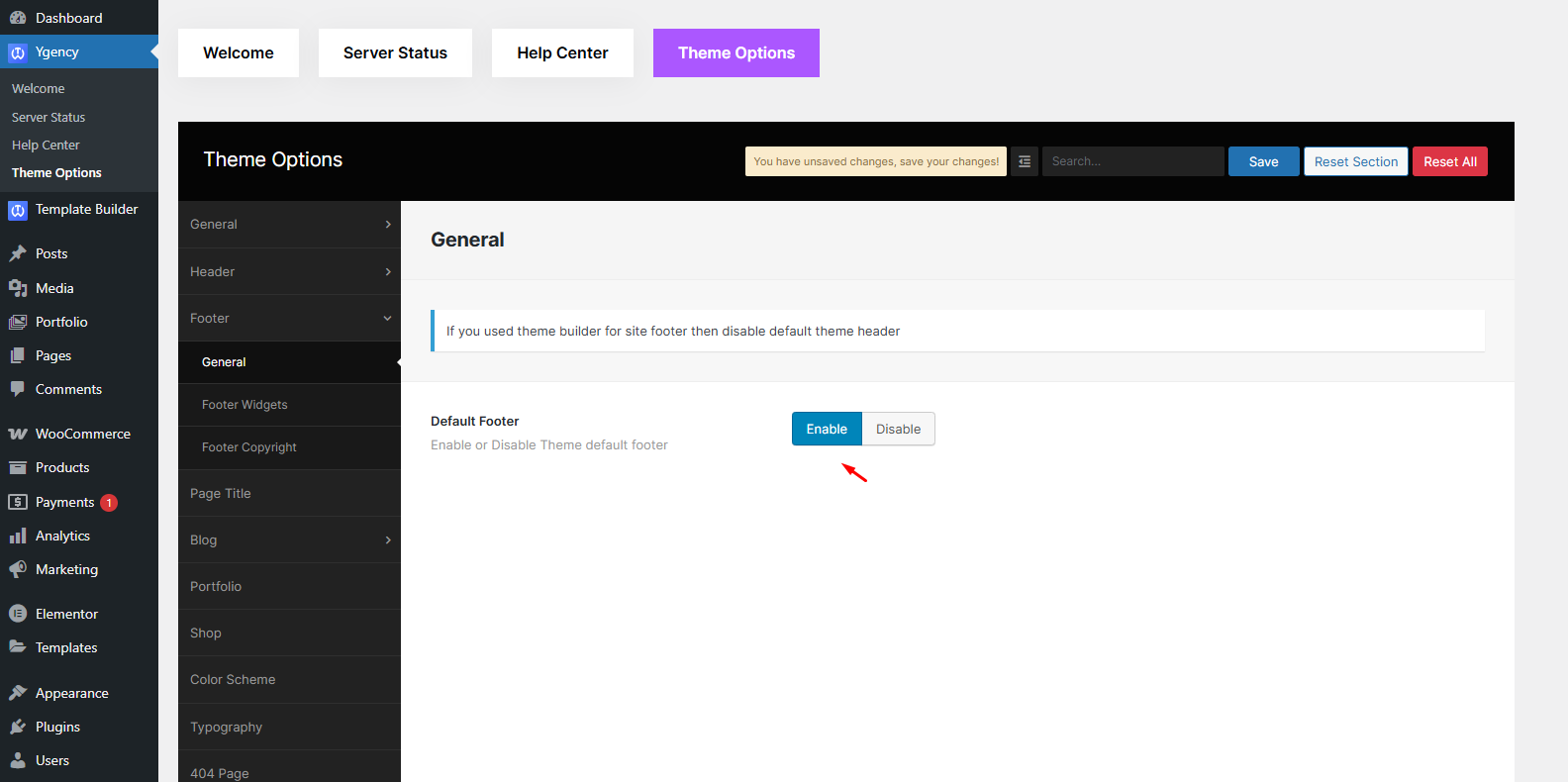The image size is (1568, 782).
Task: Expand the General section chevron
Action: (387, 225)
